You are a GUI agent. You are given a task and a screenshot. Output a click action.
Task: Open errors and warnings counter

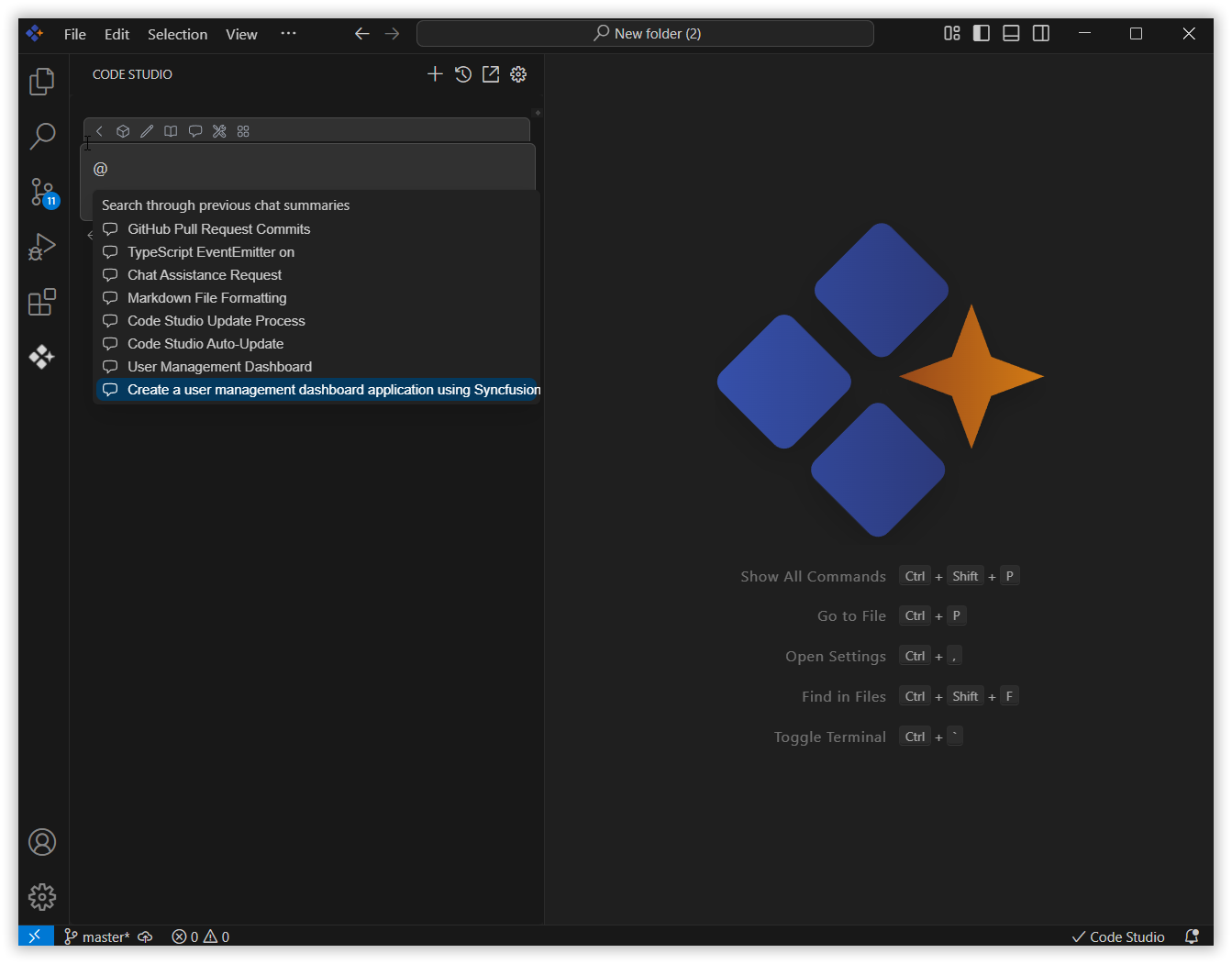[200, 936]
